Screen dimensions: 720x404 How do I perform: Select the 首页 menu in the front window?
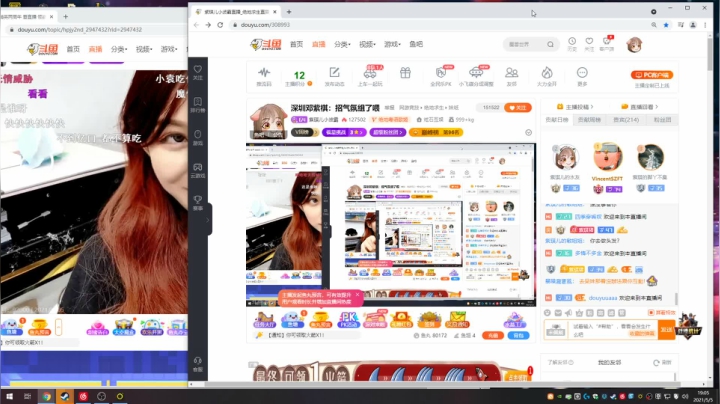(297, 45)
